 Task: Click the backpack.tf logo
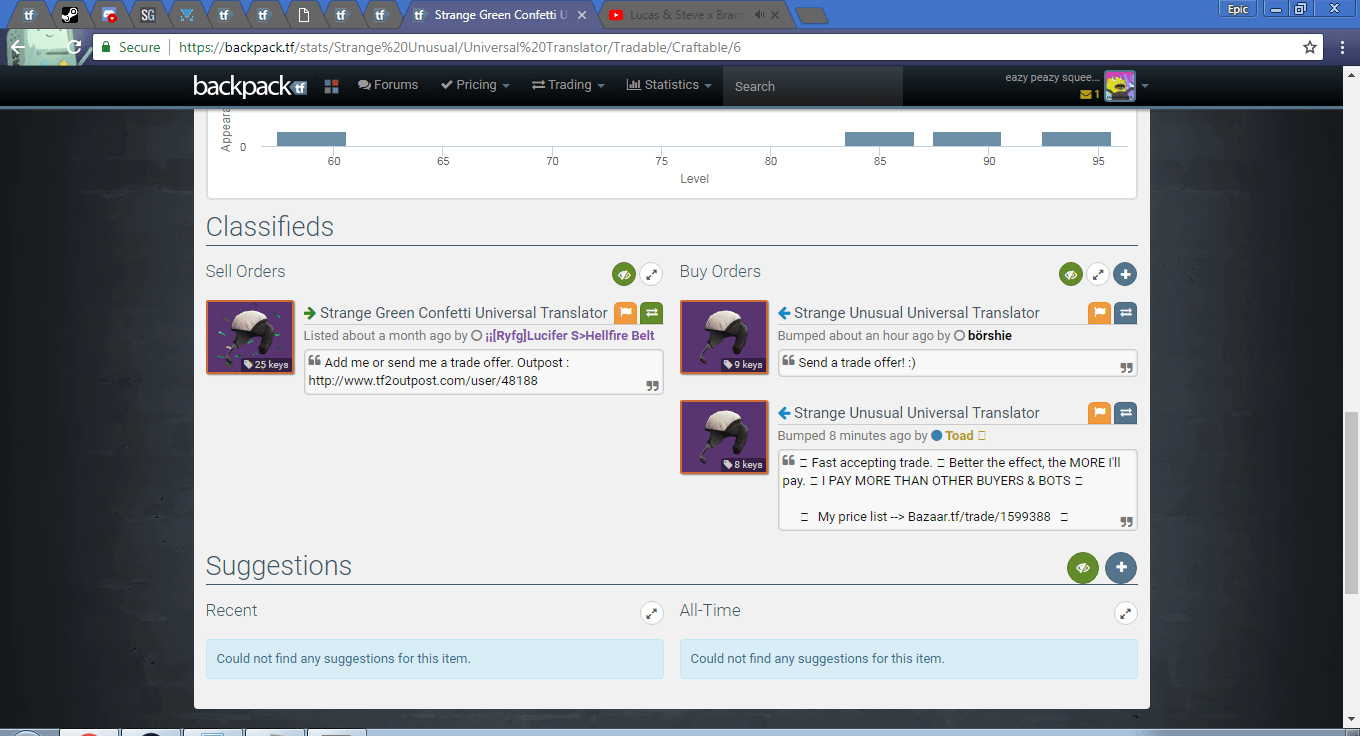[x=250, y=87]
